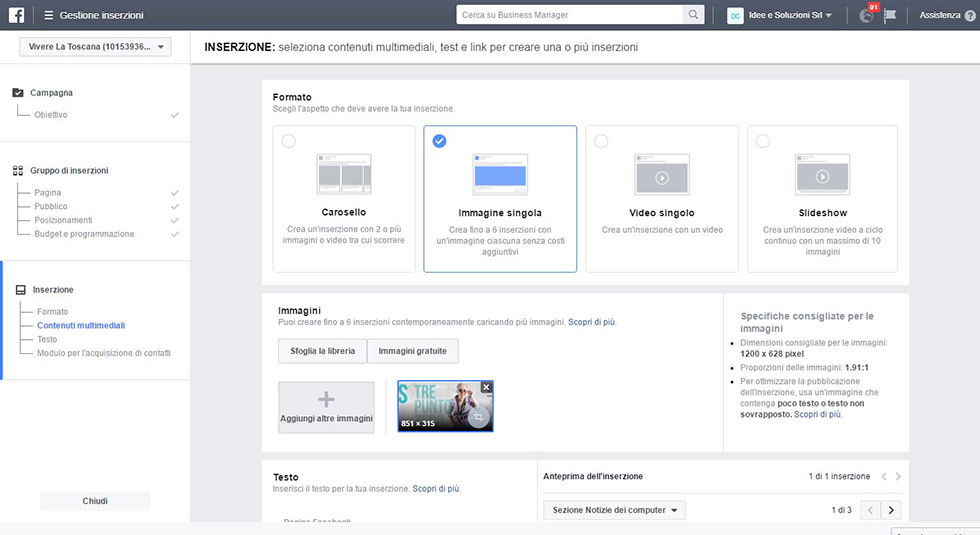Click the Slideshow format illustration
Viewport: 980px width, 535px height.
tap(822, 174)
